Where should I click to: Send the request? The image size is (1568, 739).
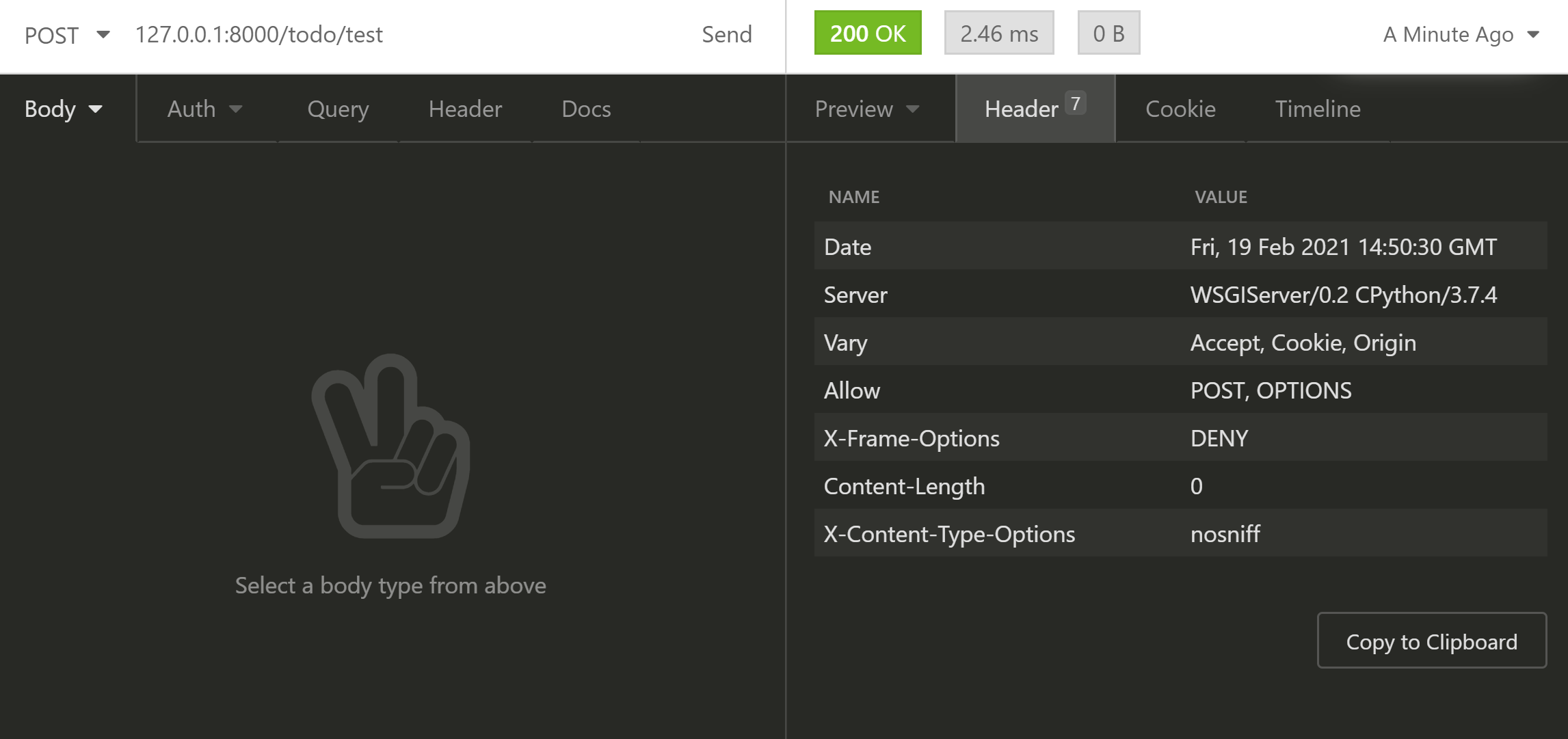[726, 35]
